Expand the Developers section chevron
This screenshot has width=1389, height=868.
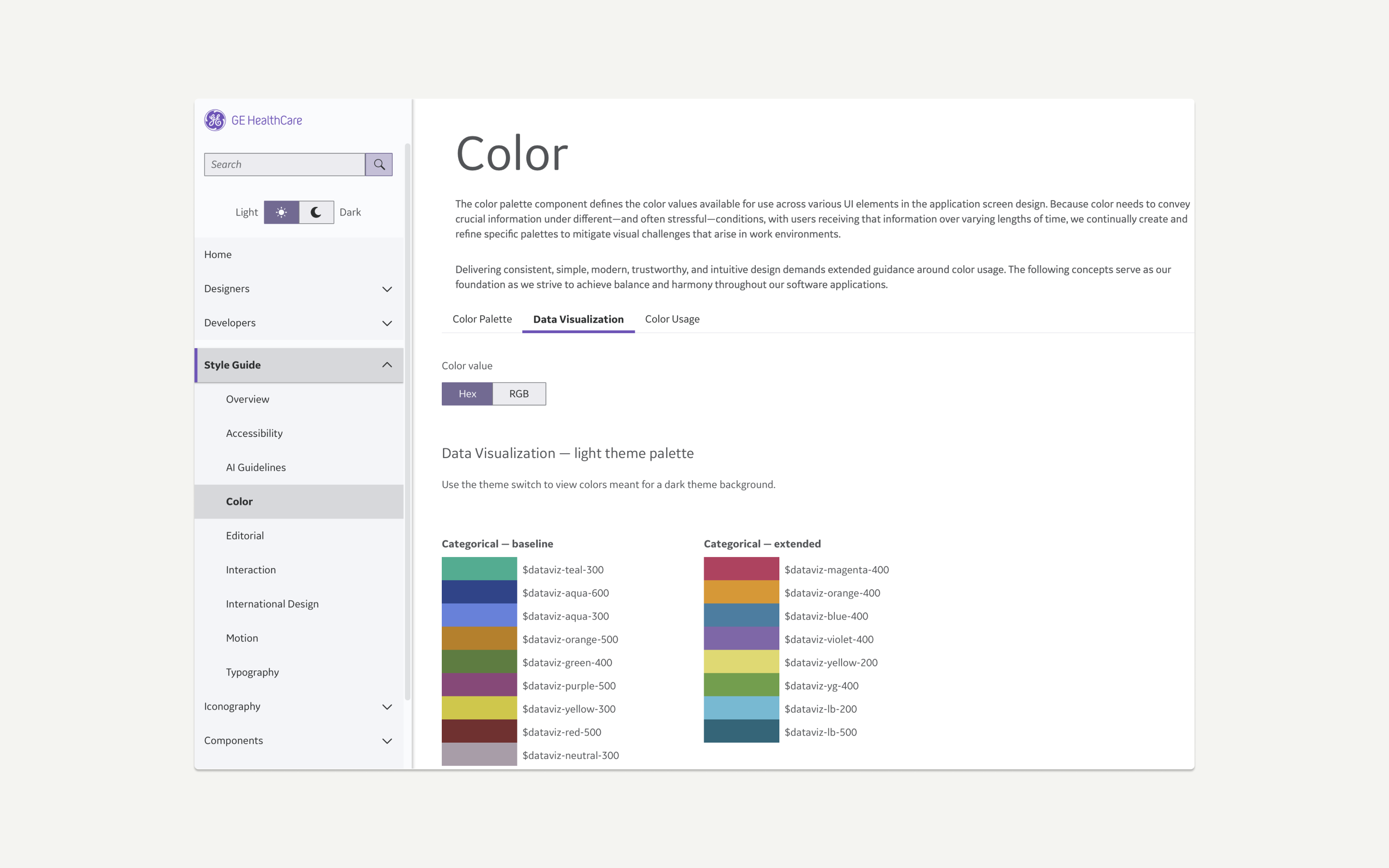(x=387, y=323)
